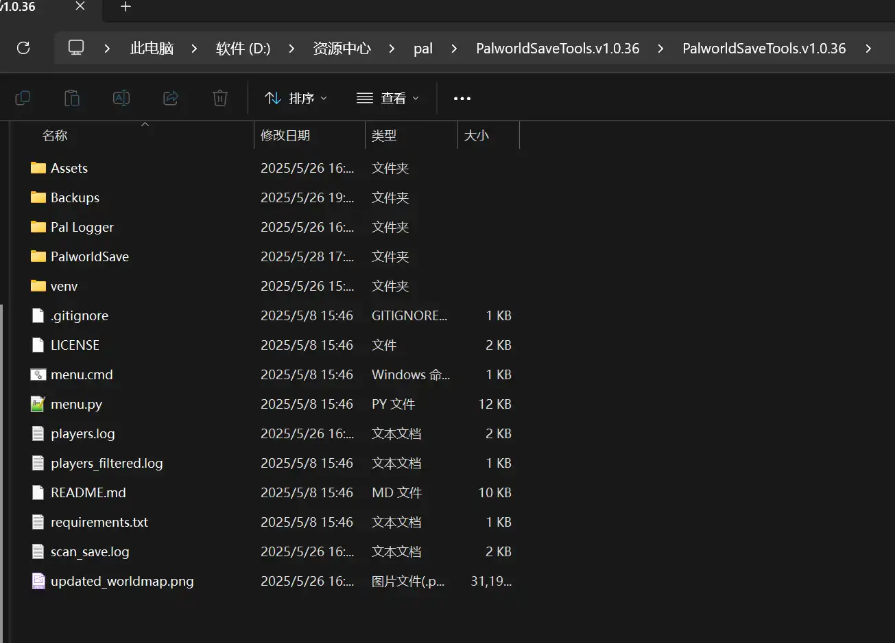Click the 10 KB size of README.md
Image resolution: width=895 pixels, height=643 pixels.
[x=495, y=492]
